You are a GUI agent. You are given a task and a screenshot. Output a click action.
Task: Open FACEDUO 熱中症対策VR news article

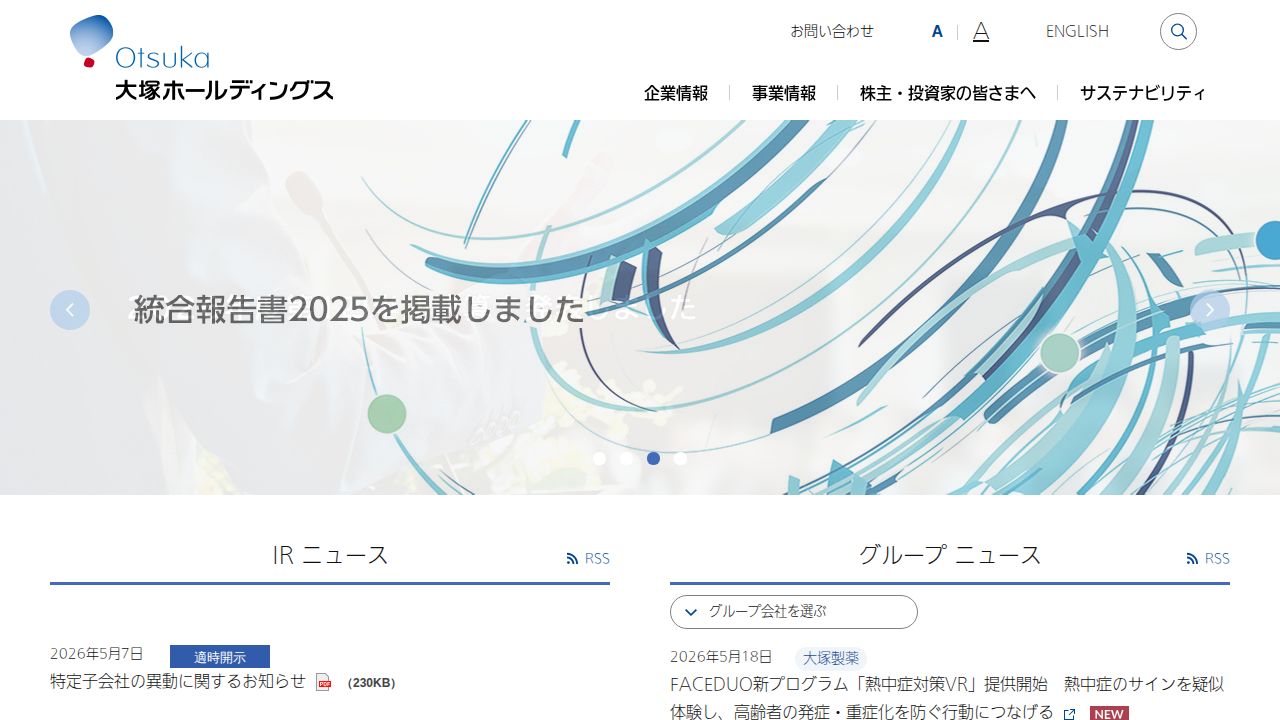947,698
